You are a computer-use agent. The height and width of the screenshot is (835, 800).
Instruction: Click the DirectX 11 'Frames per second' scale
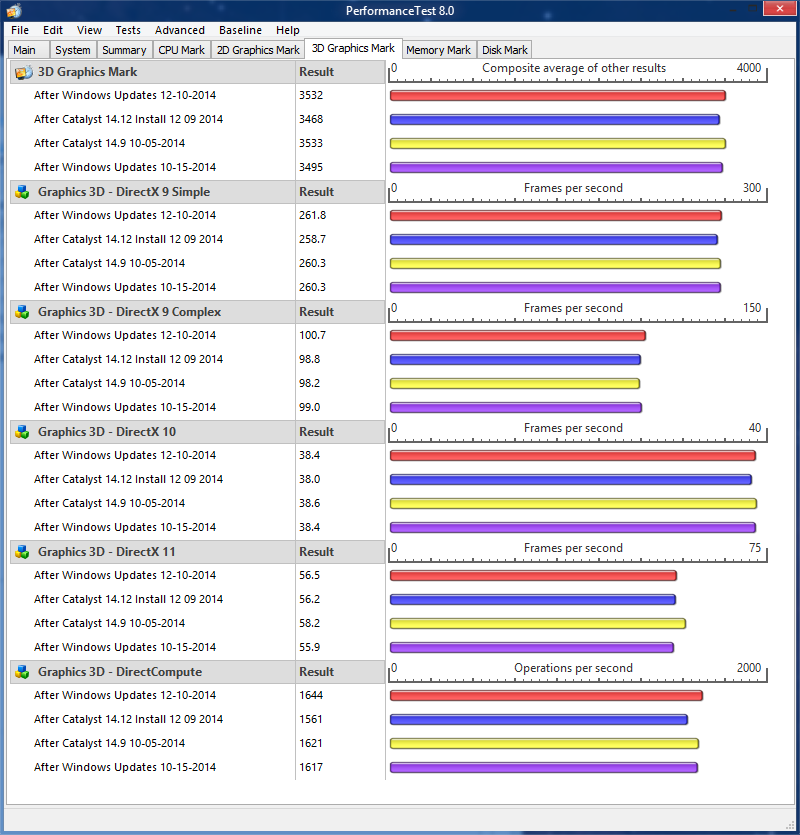[x=577, y=551]
